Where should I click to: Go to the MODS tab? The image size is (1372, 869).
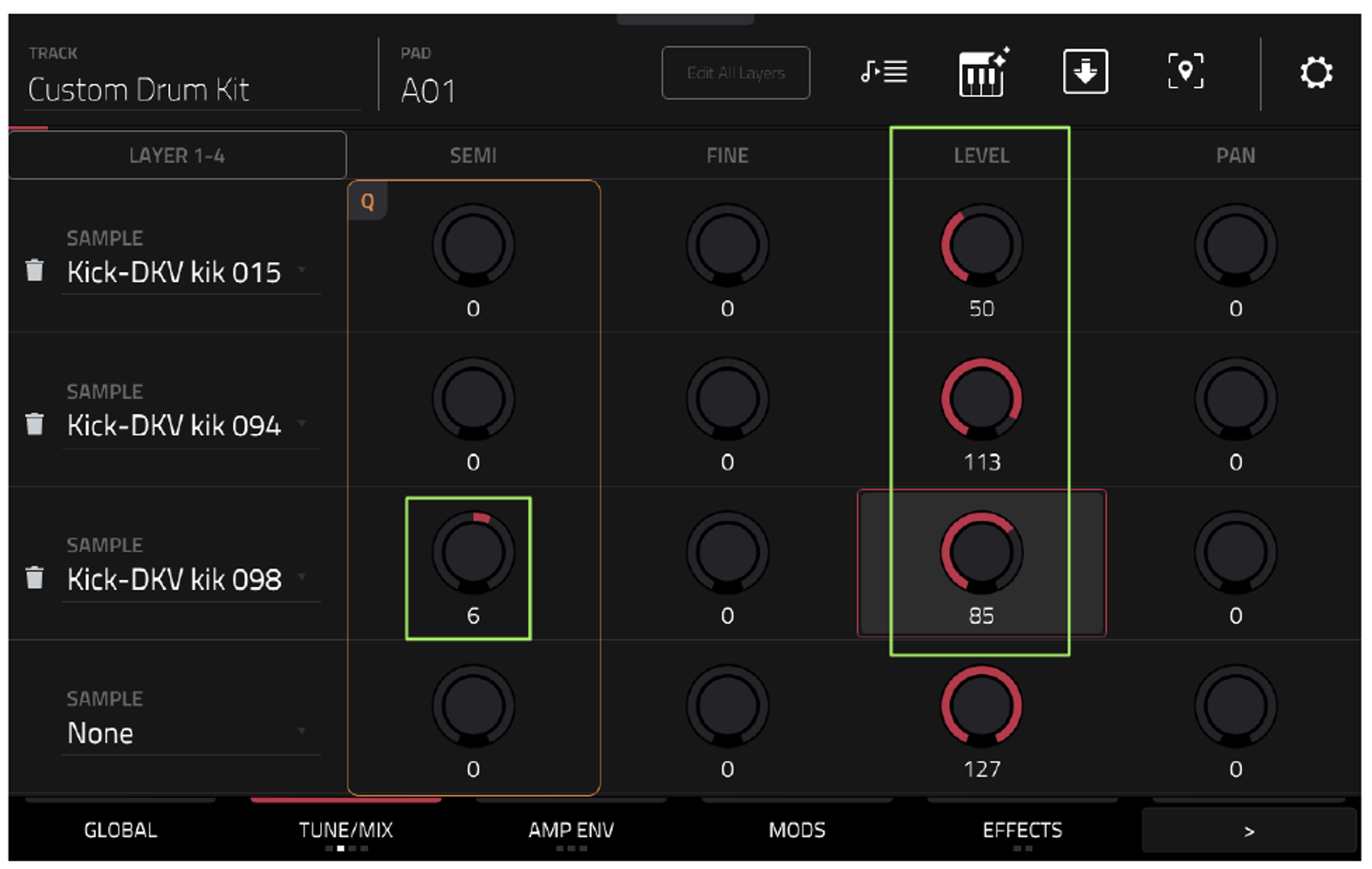(x=797, y=830)
